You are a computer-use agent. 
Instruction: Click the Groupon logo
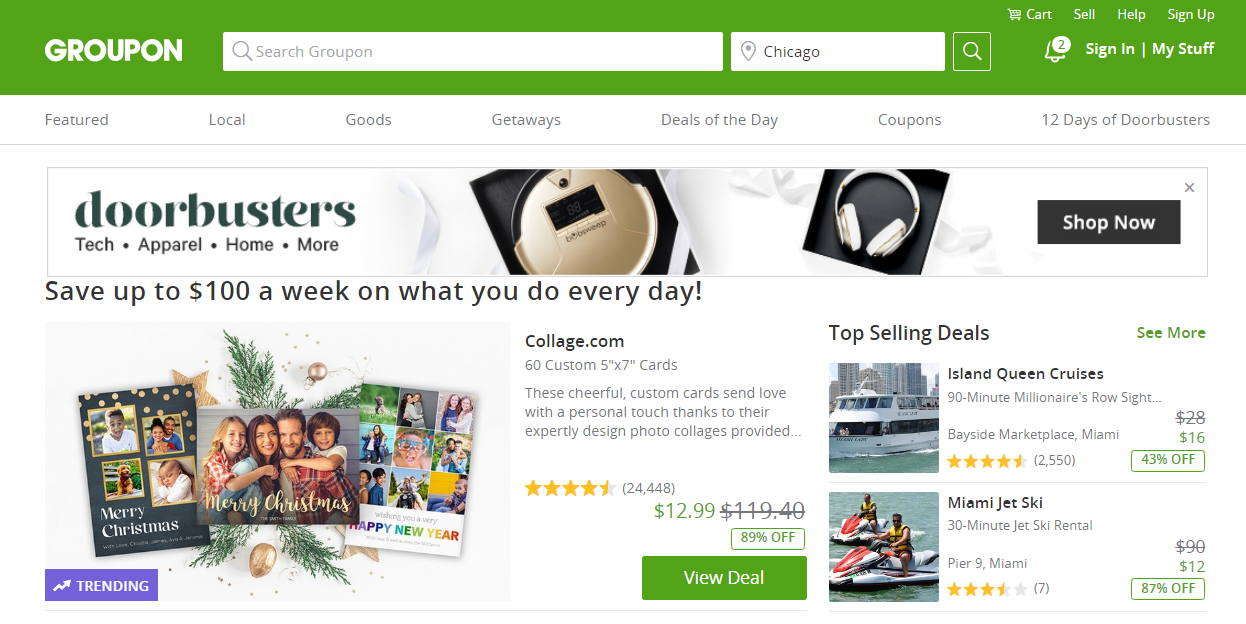(114, 51)
